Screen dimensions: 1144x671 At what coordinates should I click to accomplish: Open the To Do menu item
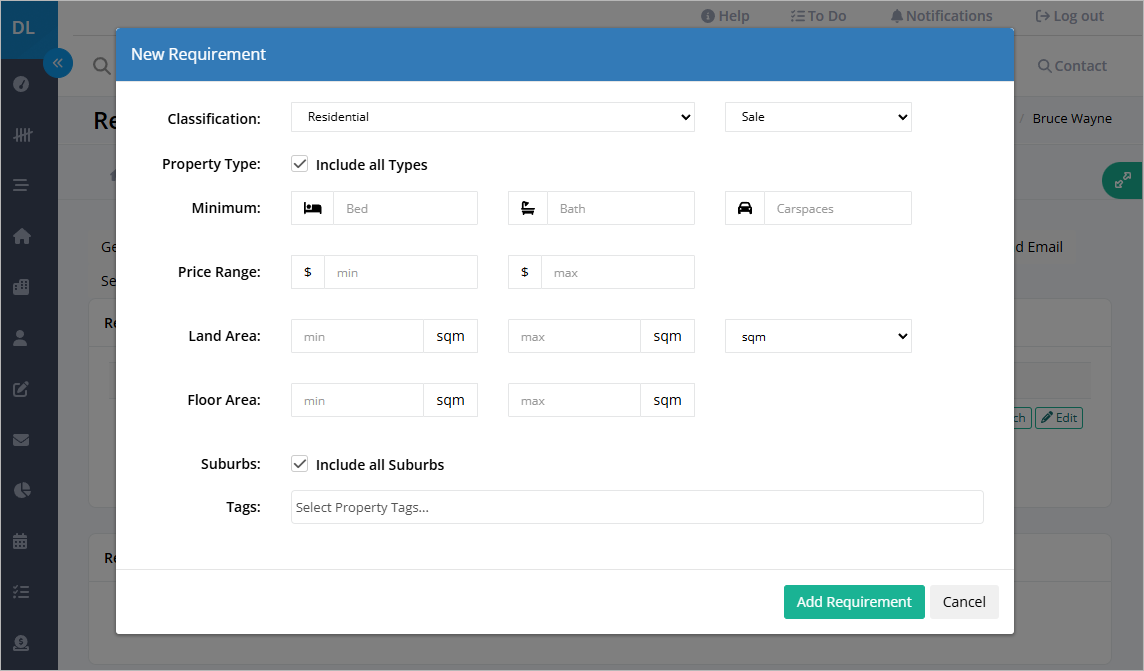(x=818, y=16)
